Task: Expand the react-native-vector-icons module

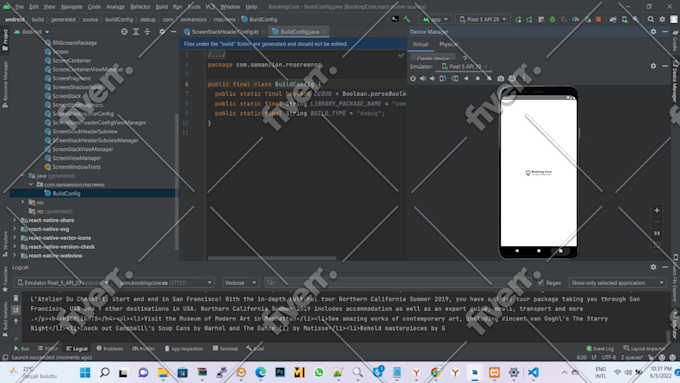Action: pyautogui.click(x=14, y=238)
